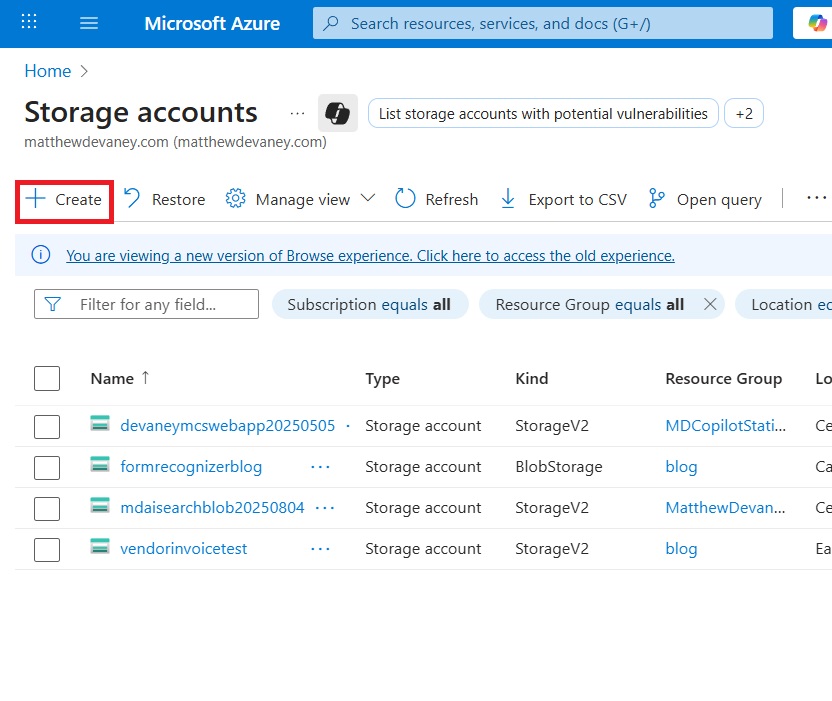The image size is (832, 701).
Task: Click storage icon for formrecognizerblog
Action: tap(100, 465)
